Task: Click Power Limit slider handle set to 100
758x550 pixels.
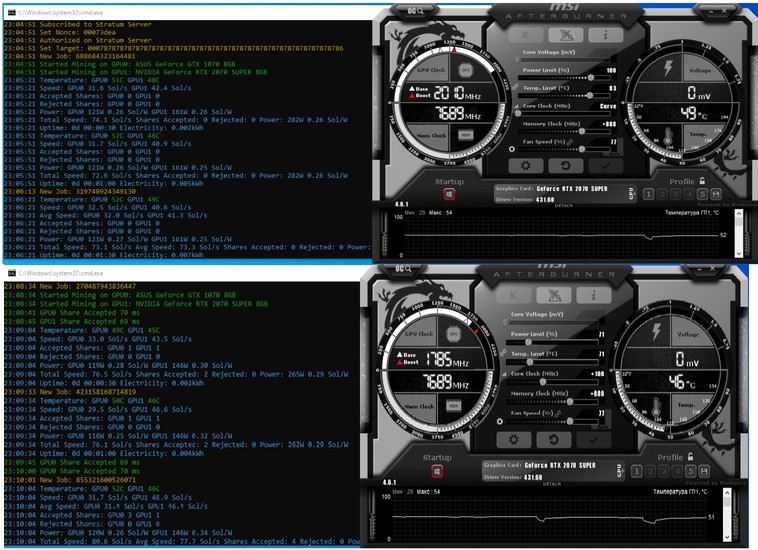Action: click(x=591, y=78)
